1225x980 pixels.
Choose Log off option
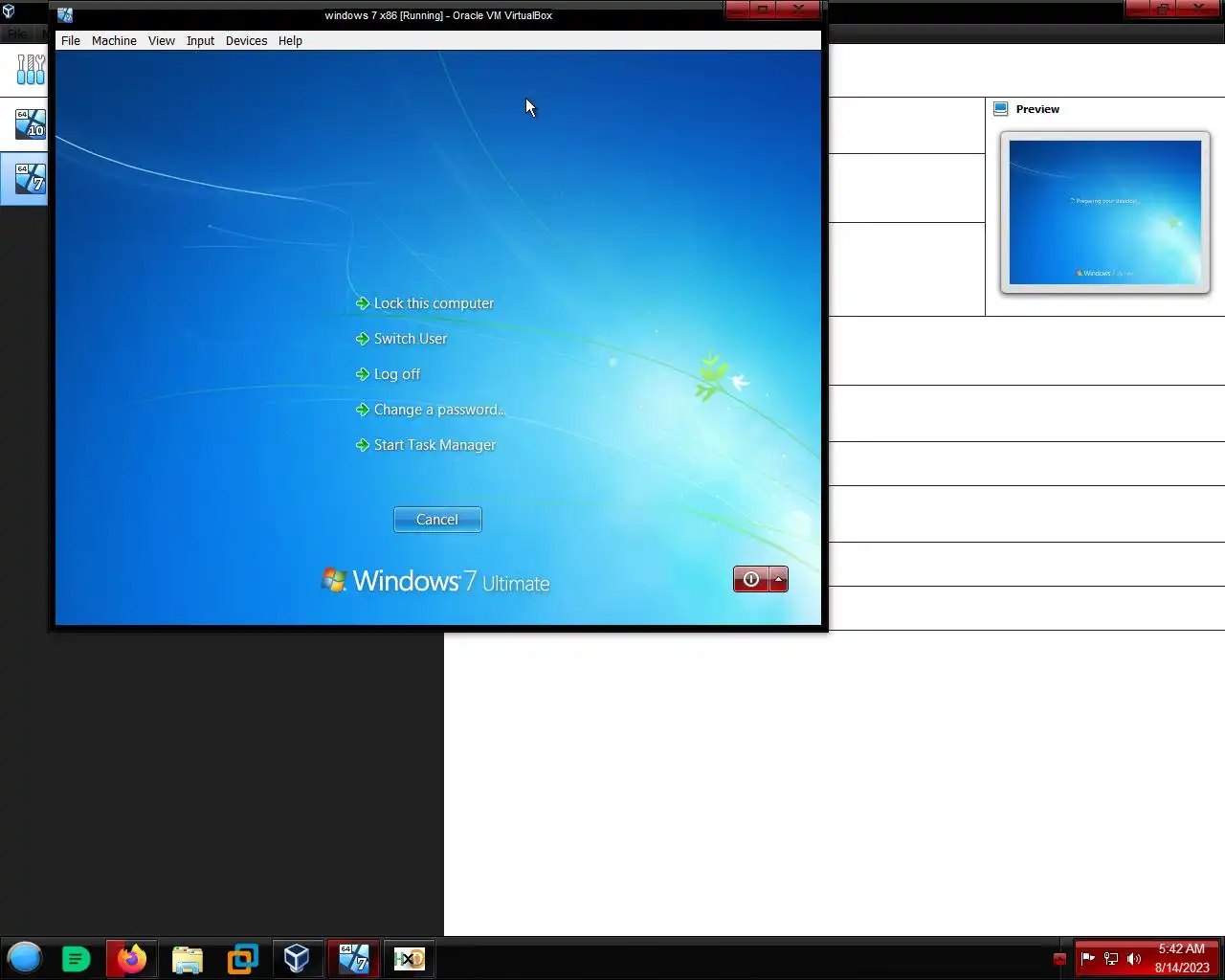tap(397, 374)
